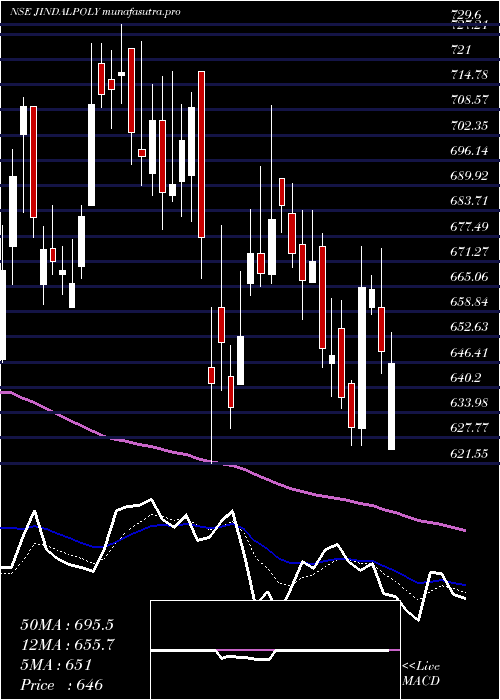Click the NSE JINDALPOLY munafasutra.pro title text
The width and height of the screenshot is (500, 700).
pos(95,12)
